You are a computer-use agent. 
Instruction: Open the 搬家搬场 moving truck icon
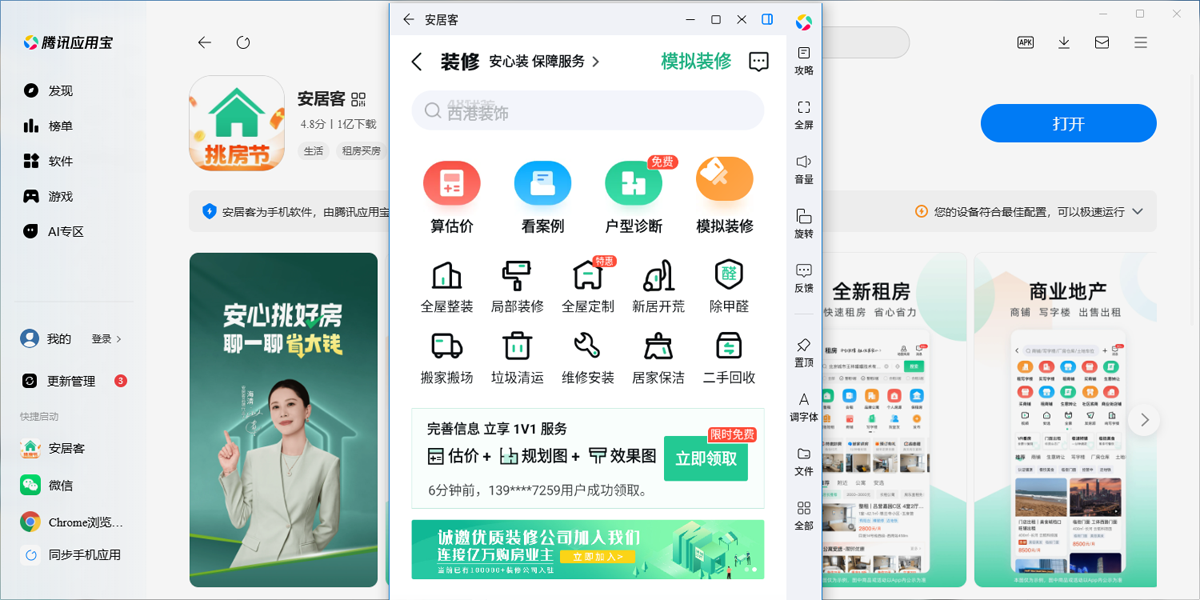[x=447, y=346]
